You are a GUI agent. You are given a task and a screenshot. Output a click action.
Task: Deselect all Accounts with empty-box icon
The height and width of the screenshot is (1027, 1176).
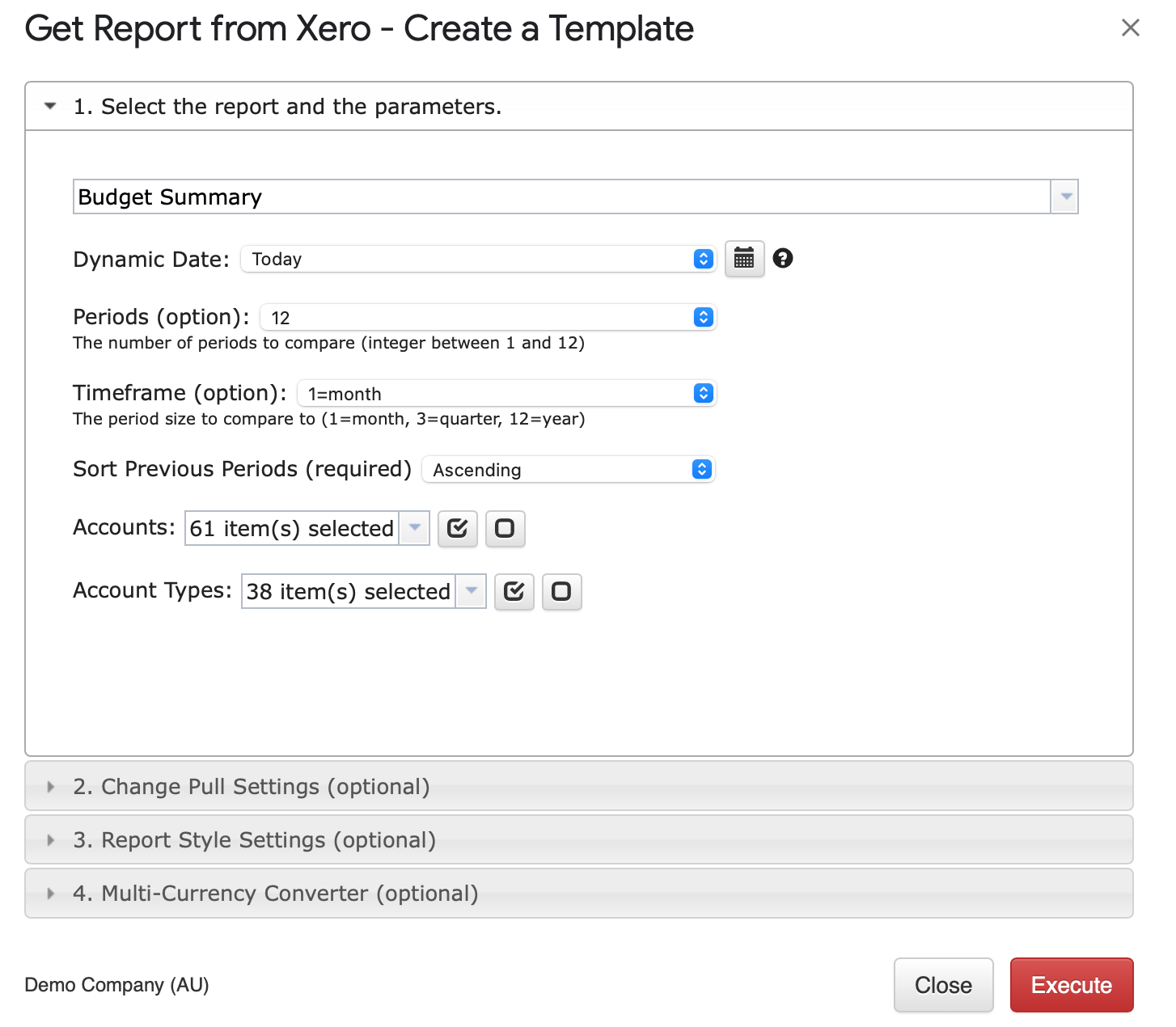click(x=505, y=528)
